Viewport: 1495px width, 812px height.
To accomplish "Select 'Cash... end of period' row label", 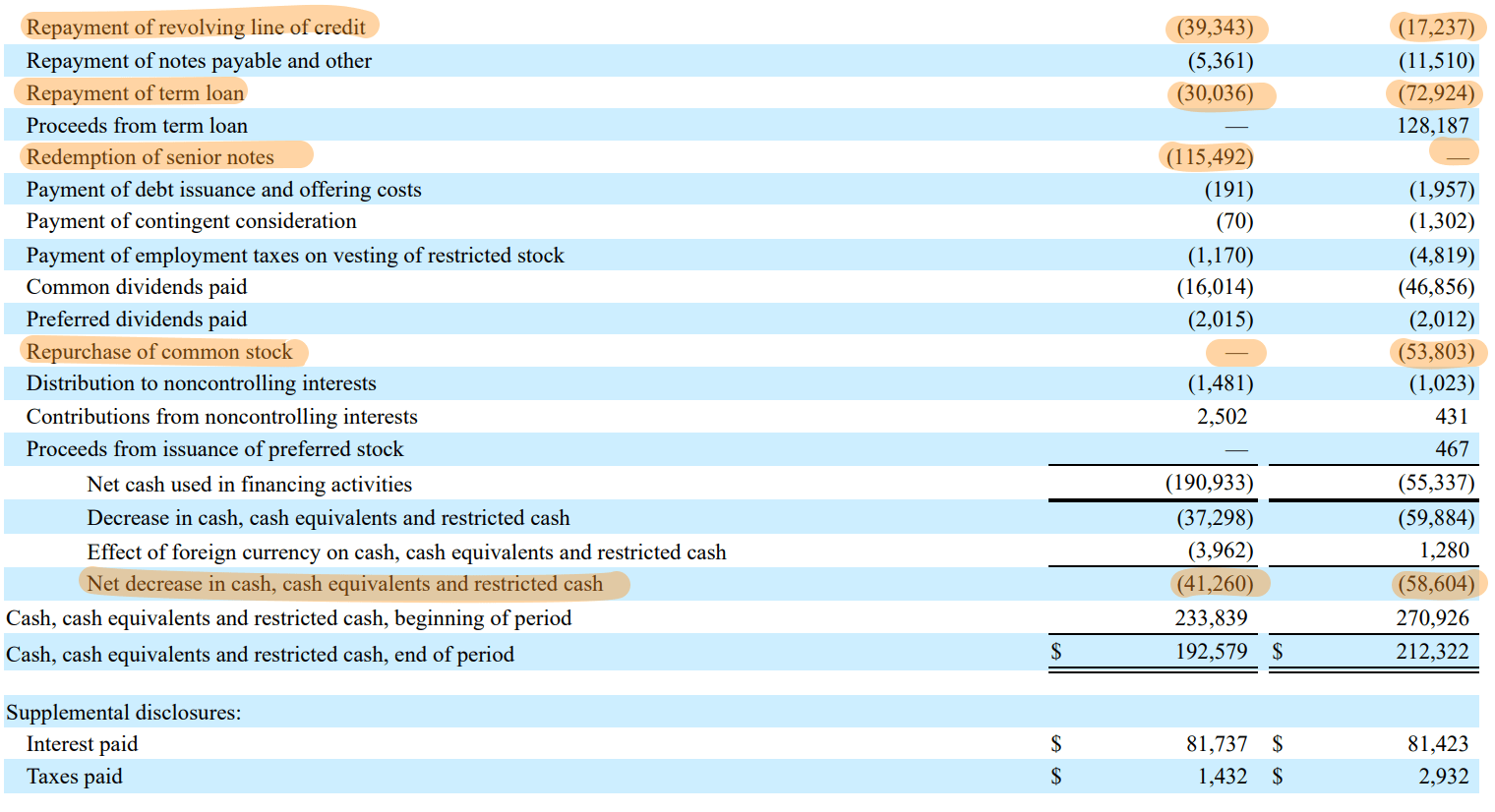I will pos(260,655).
